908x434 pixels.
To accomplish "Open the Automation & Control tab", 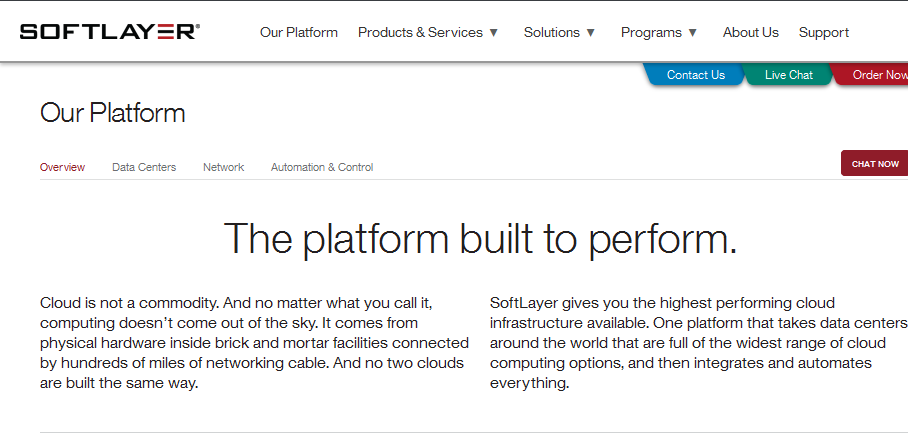I will click(322, 167).
